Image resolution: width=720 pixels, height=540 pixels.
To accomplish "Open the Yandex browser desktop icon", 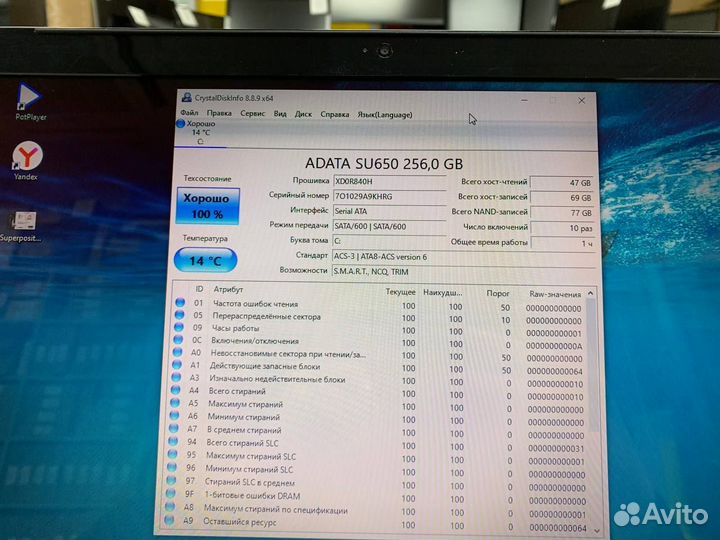I will tap(27, 161).
